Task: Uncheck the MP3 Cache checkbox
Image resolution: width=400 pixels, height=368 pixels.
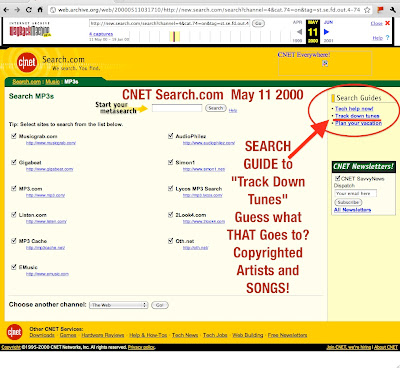Action: click(14, 241)
